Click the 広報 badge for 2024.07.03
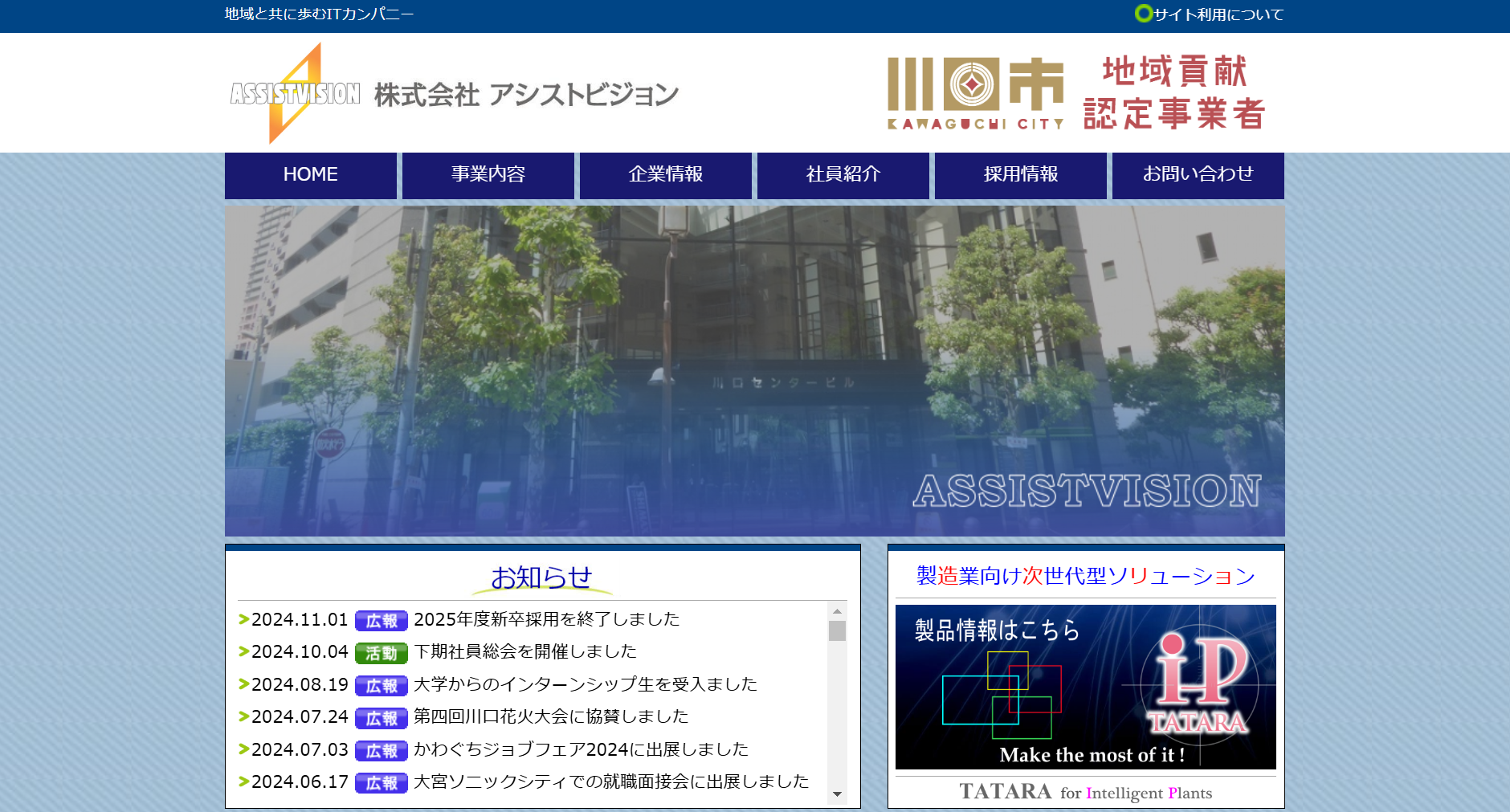 382,751
